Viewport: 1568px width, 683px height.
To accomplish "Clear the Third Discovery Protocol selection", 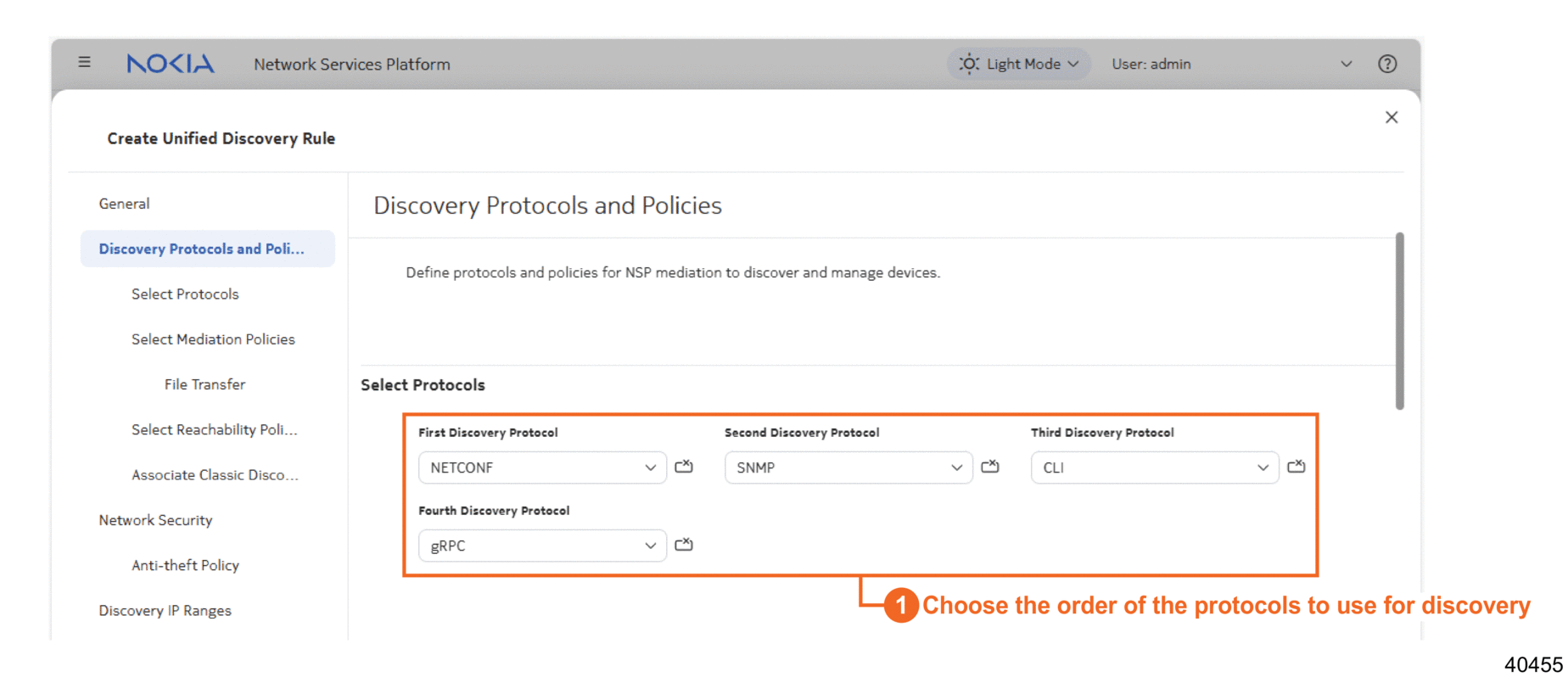I will point(1296,467).
